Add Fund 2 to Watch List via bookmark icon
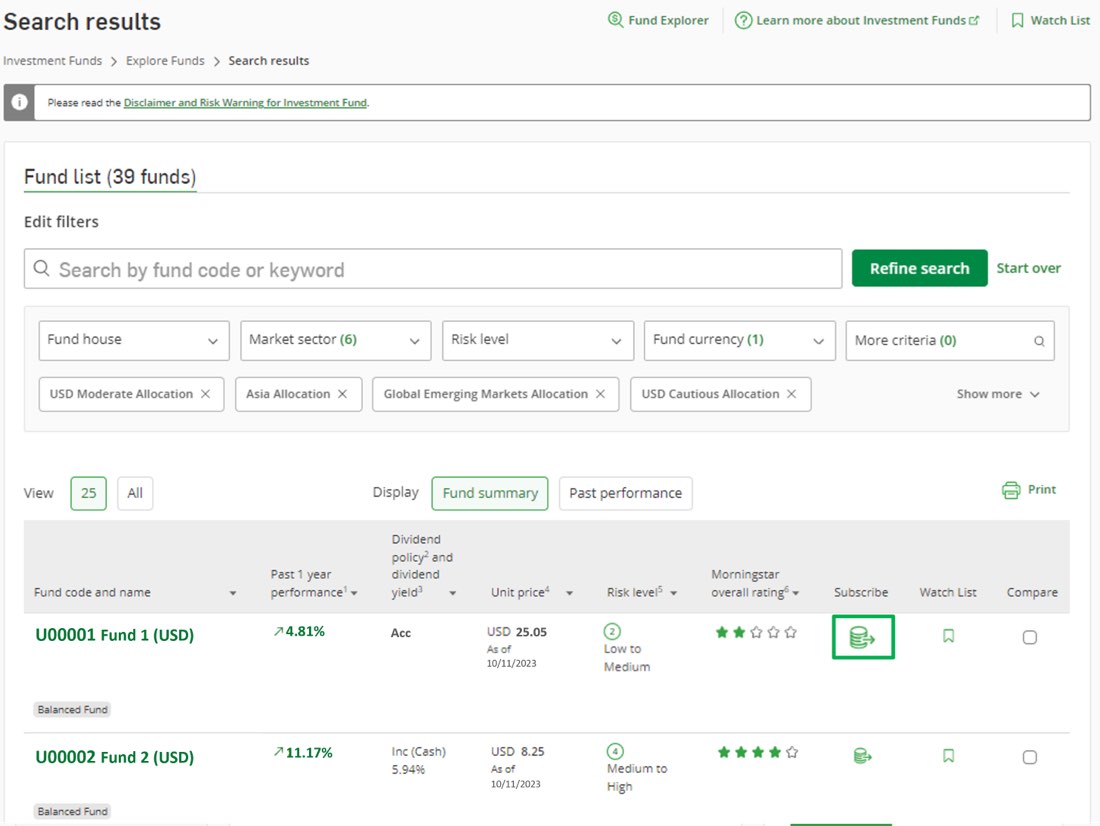The image size is (1100, 826). (x=947, y=756)
